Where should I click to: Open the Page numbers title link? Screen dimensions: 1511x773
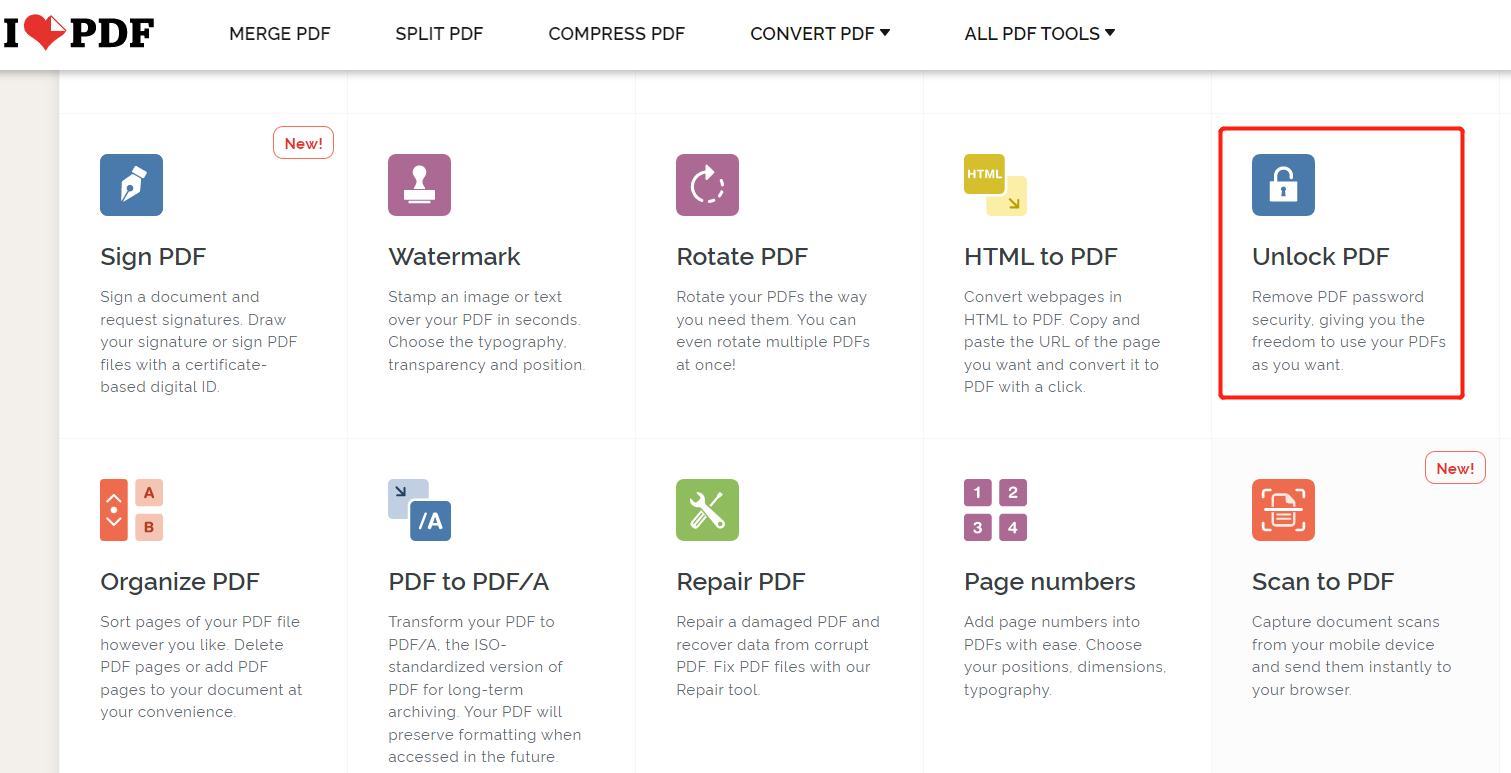click(1050, 582)
